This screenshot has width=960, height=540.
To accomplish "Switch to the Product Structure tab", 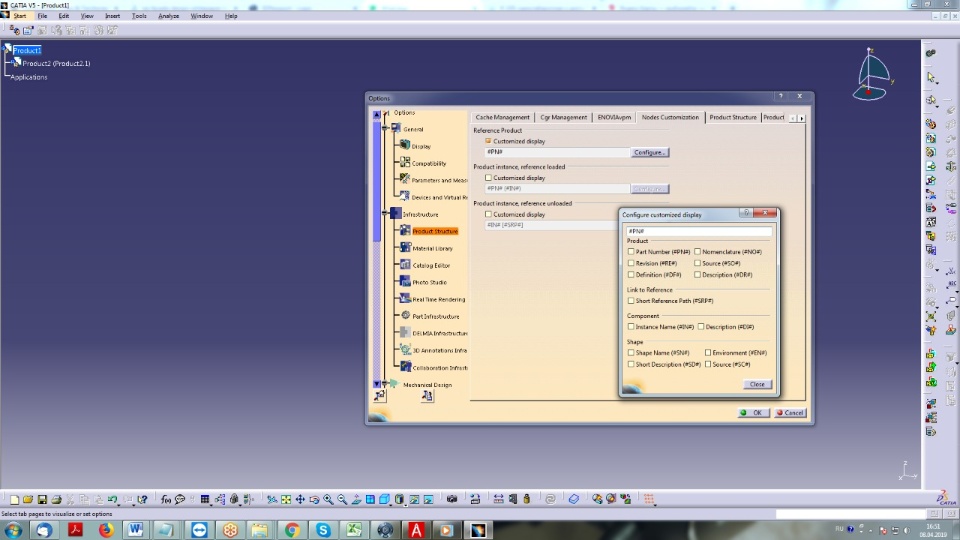I will click(x=733, y=117).
